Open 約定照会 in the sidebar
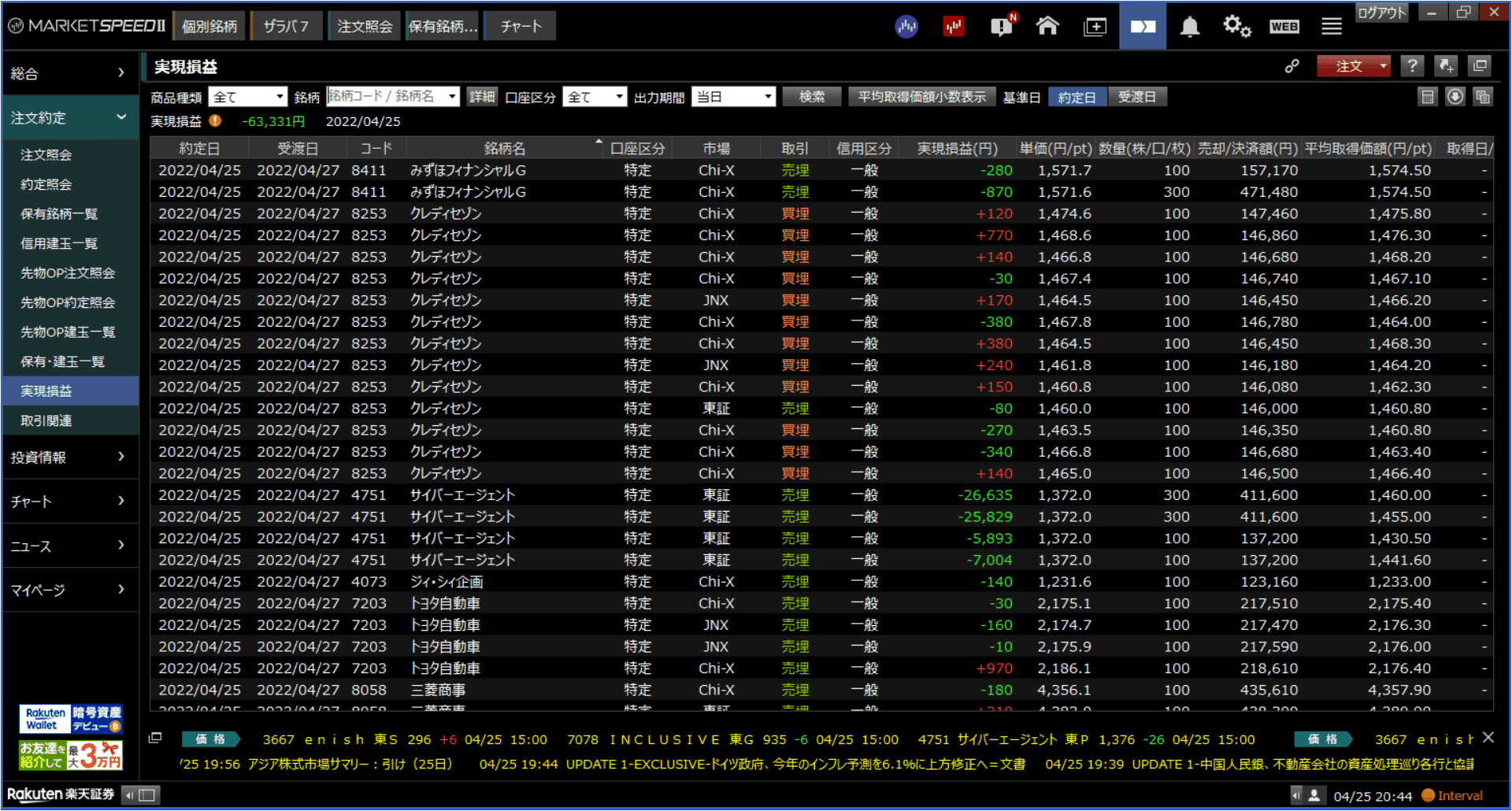The image size is (1512, 811). point(69,184)
